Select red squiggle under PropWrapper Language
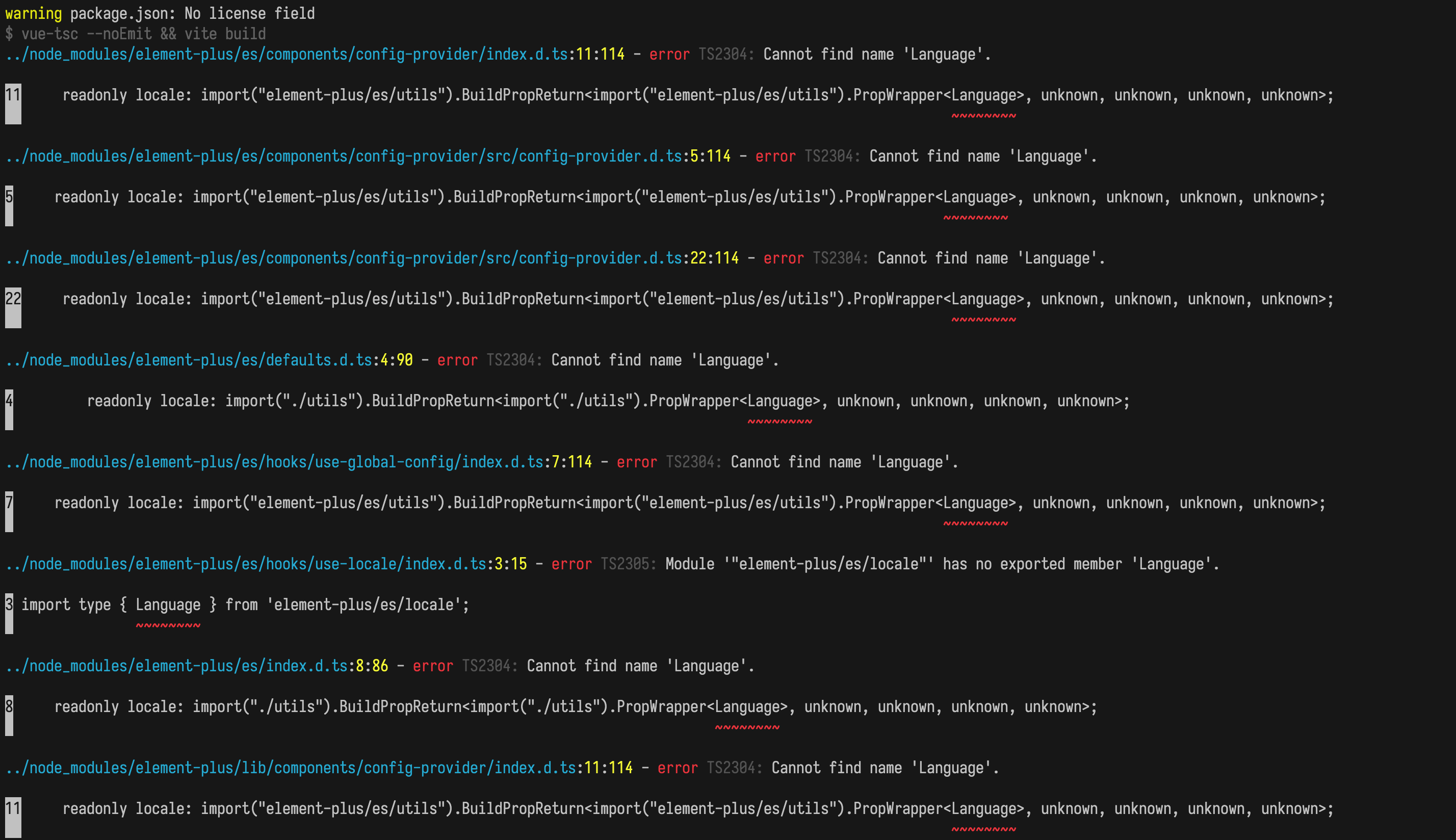The width and height of the screenshot is (1456, 840). [984, 116]
